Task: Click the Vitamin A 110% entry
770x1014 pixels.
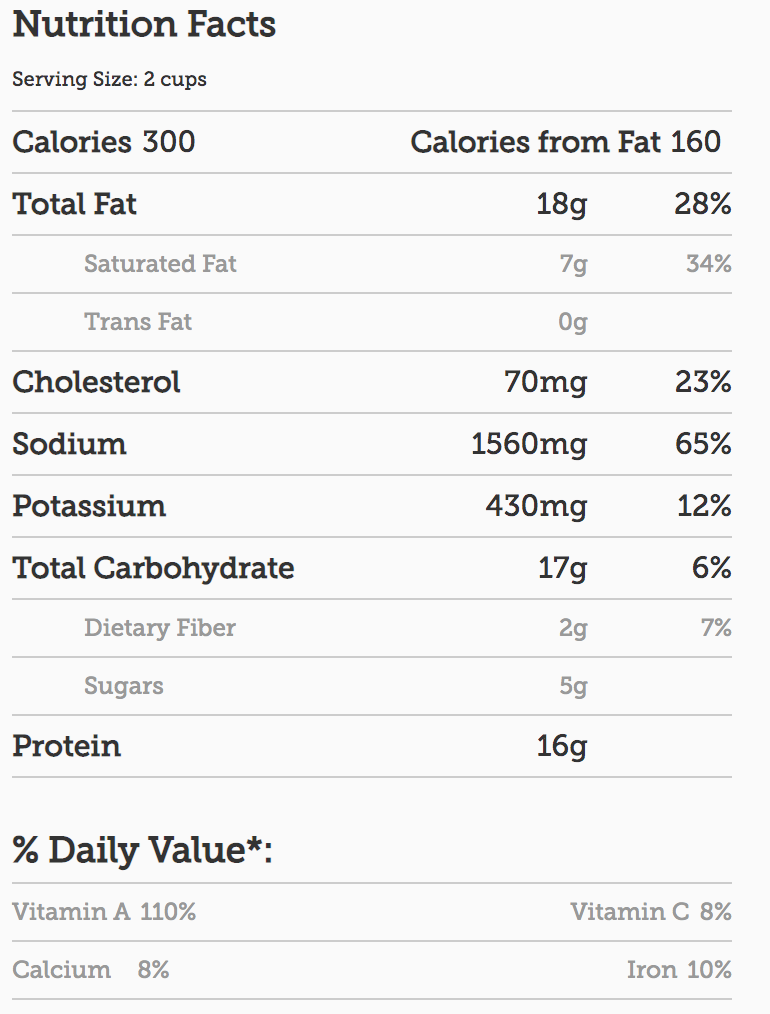Action: 104,912
